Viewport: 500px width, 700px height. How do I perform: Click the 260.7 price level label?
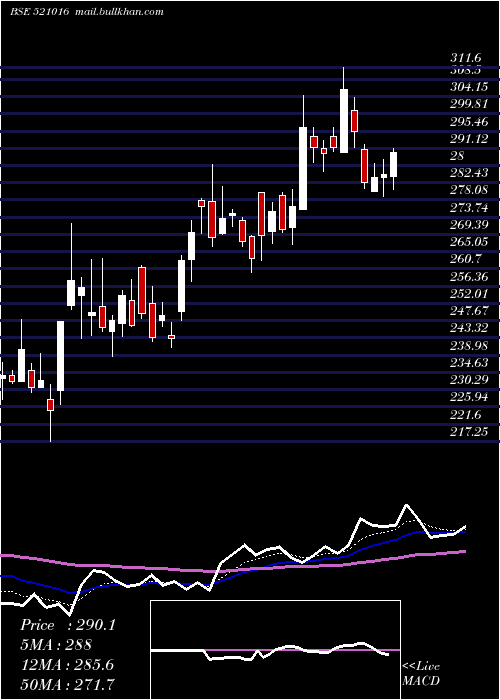click(466, 259)
